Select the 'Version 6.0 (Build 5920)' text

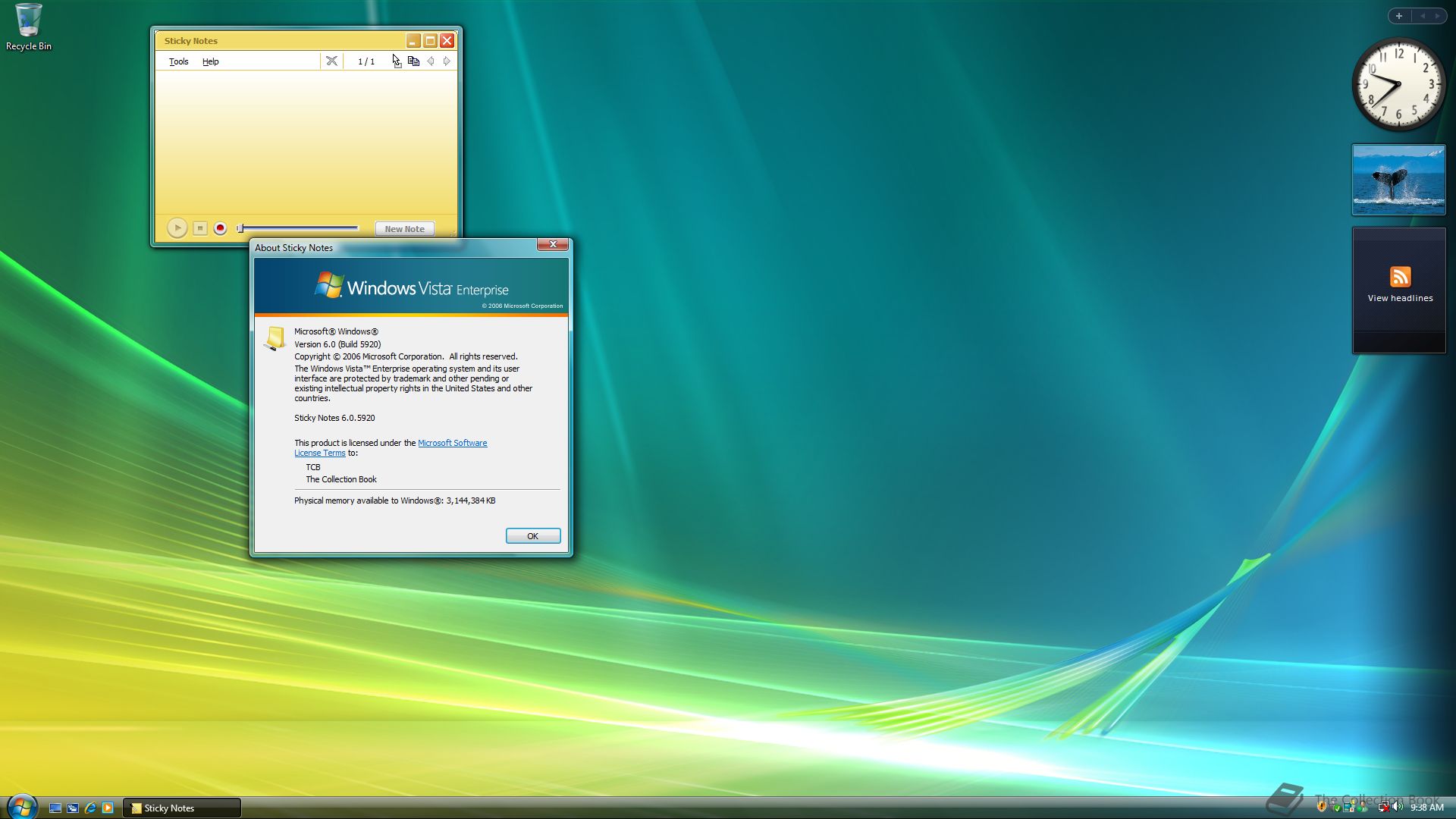click(337, 344)
